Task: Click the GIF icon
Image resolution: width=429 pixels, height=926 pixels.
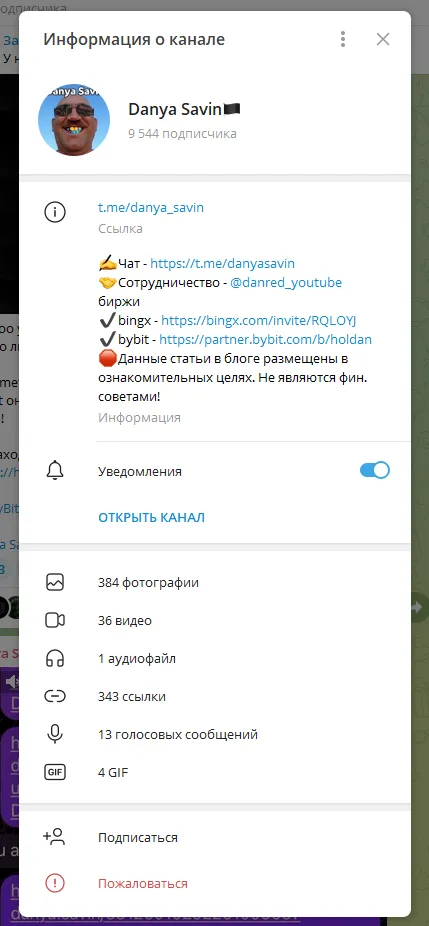Action: 55,772
